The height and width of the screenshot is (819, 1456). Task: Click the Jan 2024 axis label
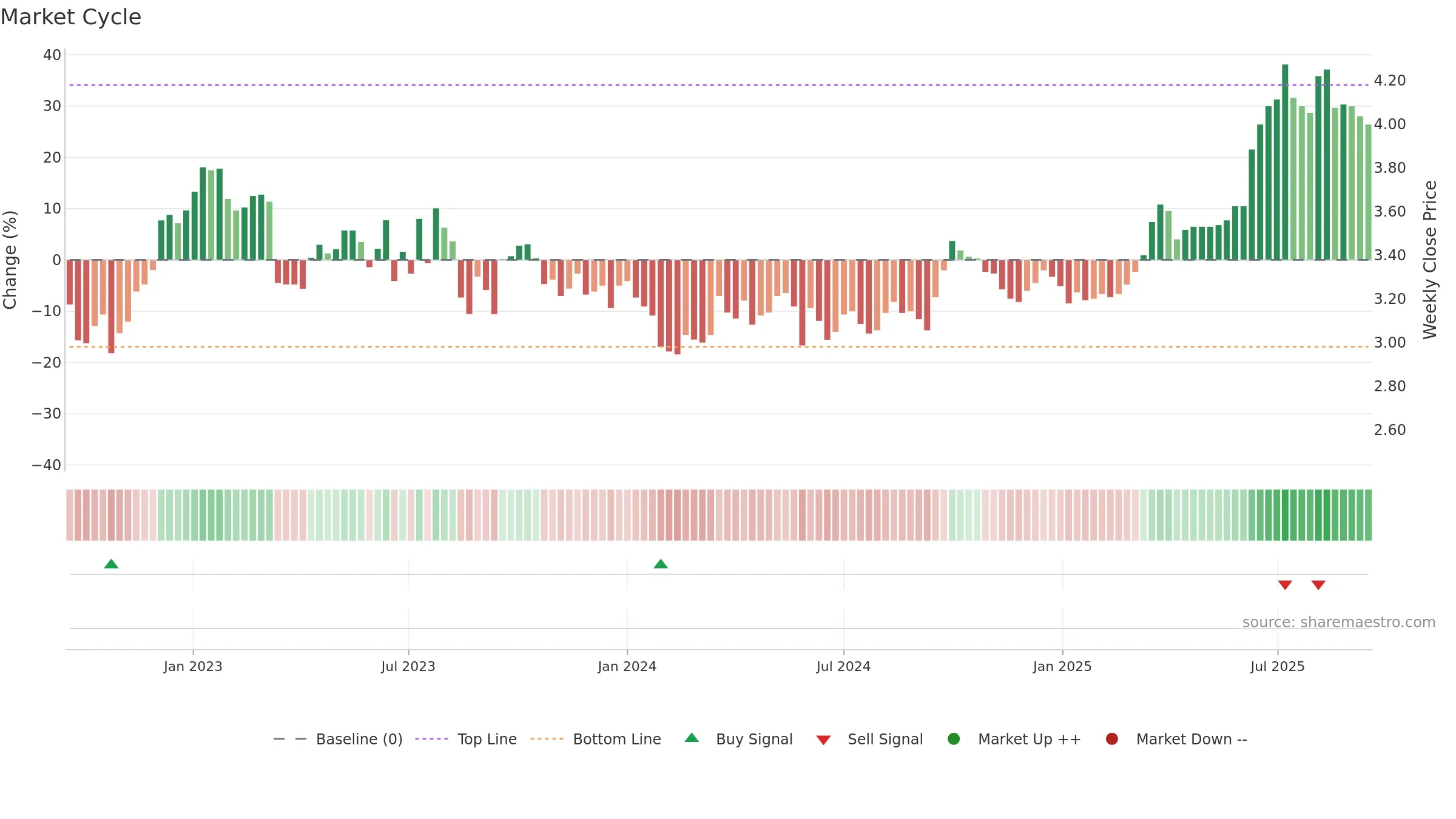point(627,667)
